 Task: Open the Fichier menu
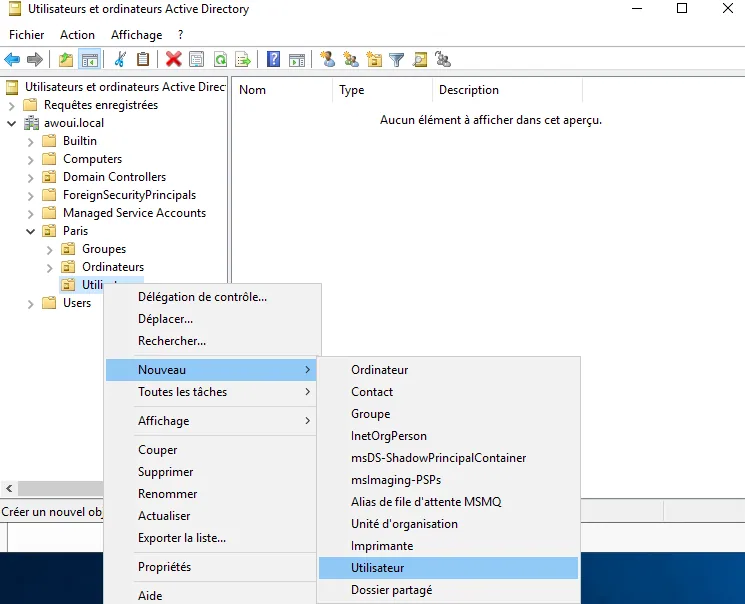27,35
